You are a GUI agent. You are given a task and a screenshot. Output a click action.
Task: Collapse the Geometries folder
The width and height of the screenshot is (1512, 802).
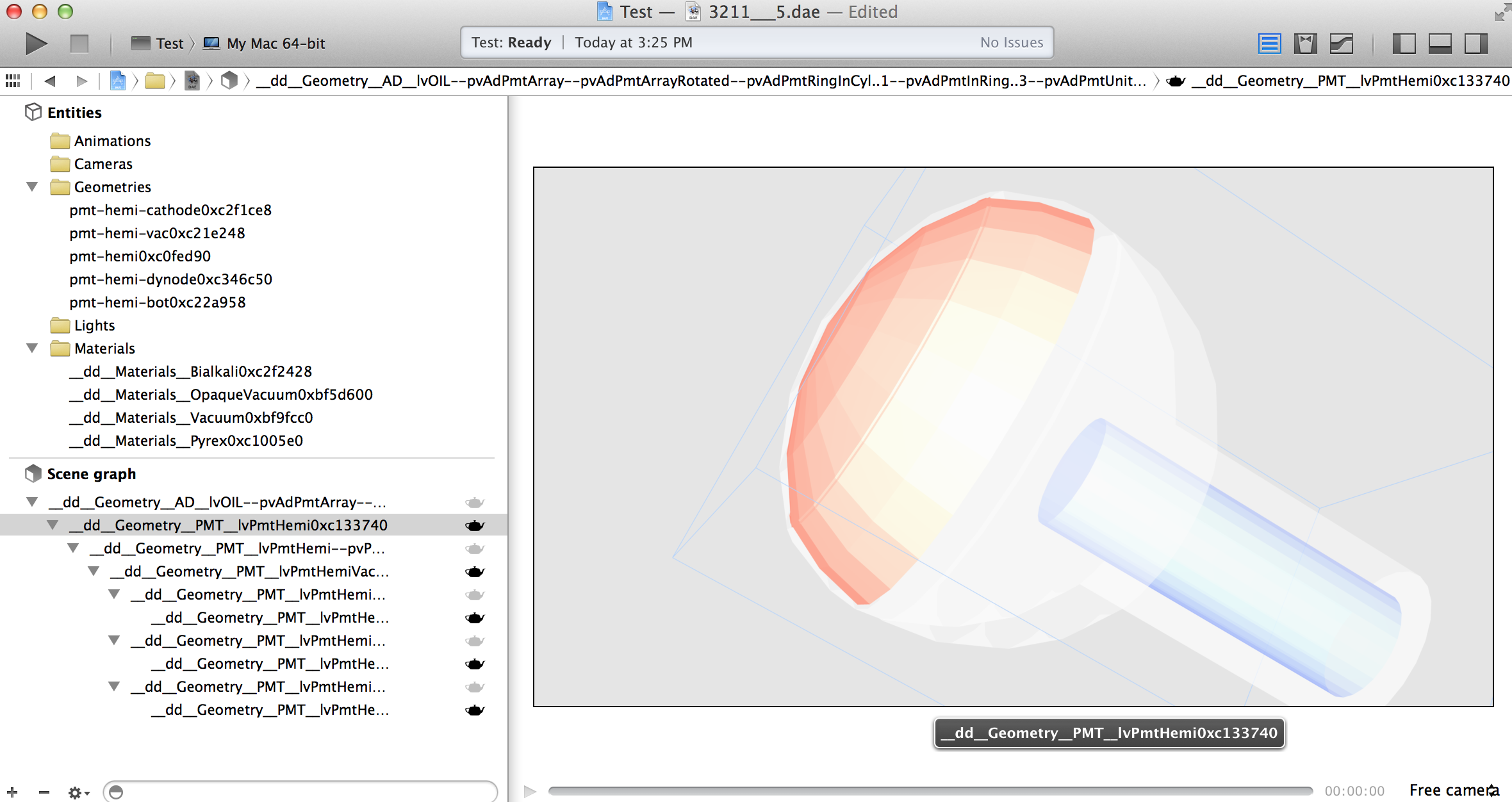click(x=32, y=187)
